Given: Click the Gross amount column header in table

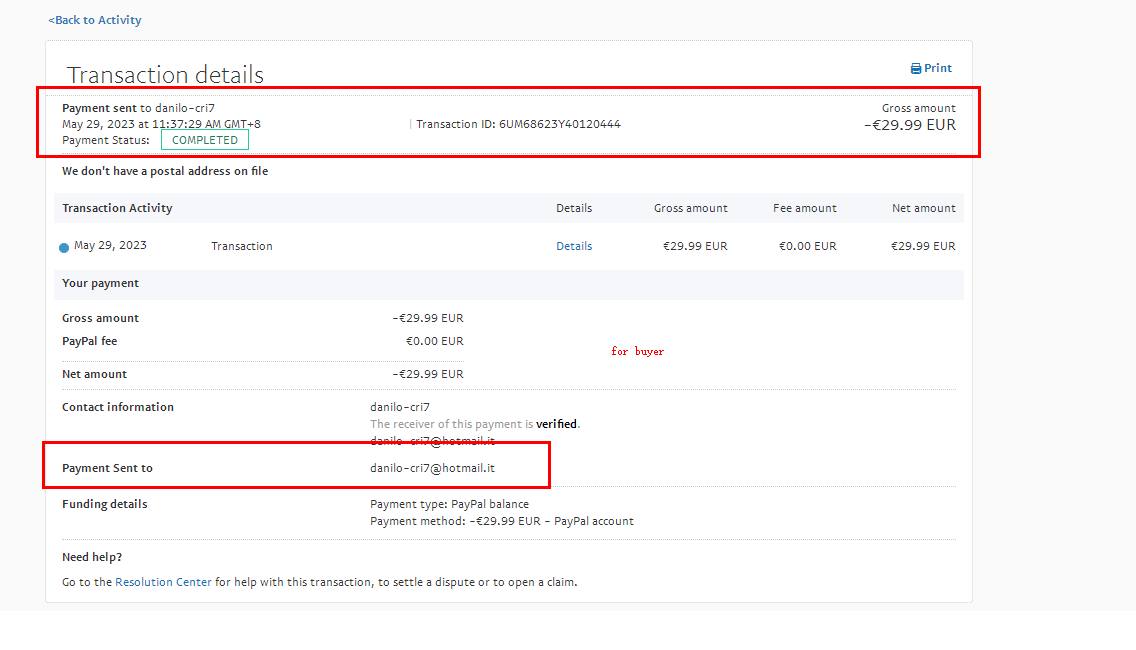Looking at the screenshot, I should pyautogui.click(x=690, y=208).
